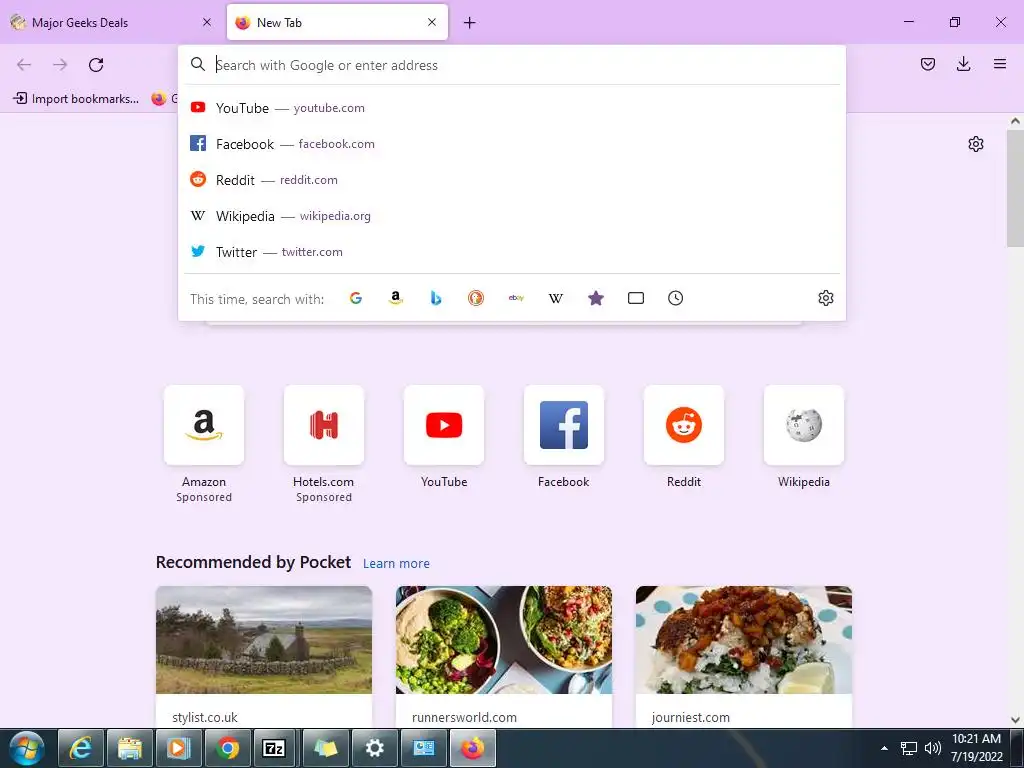Select the New Tab tab

click(338, 22)
